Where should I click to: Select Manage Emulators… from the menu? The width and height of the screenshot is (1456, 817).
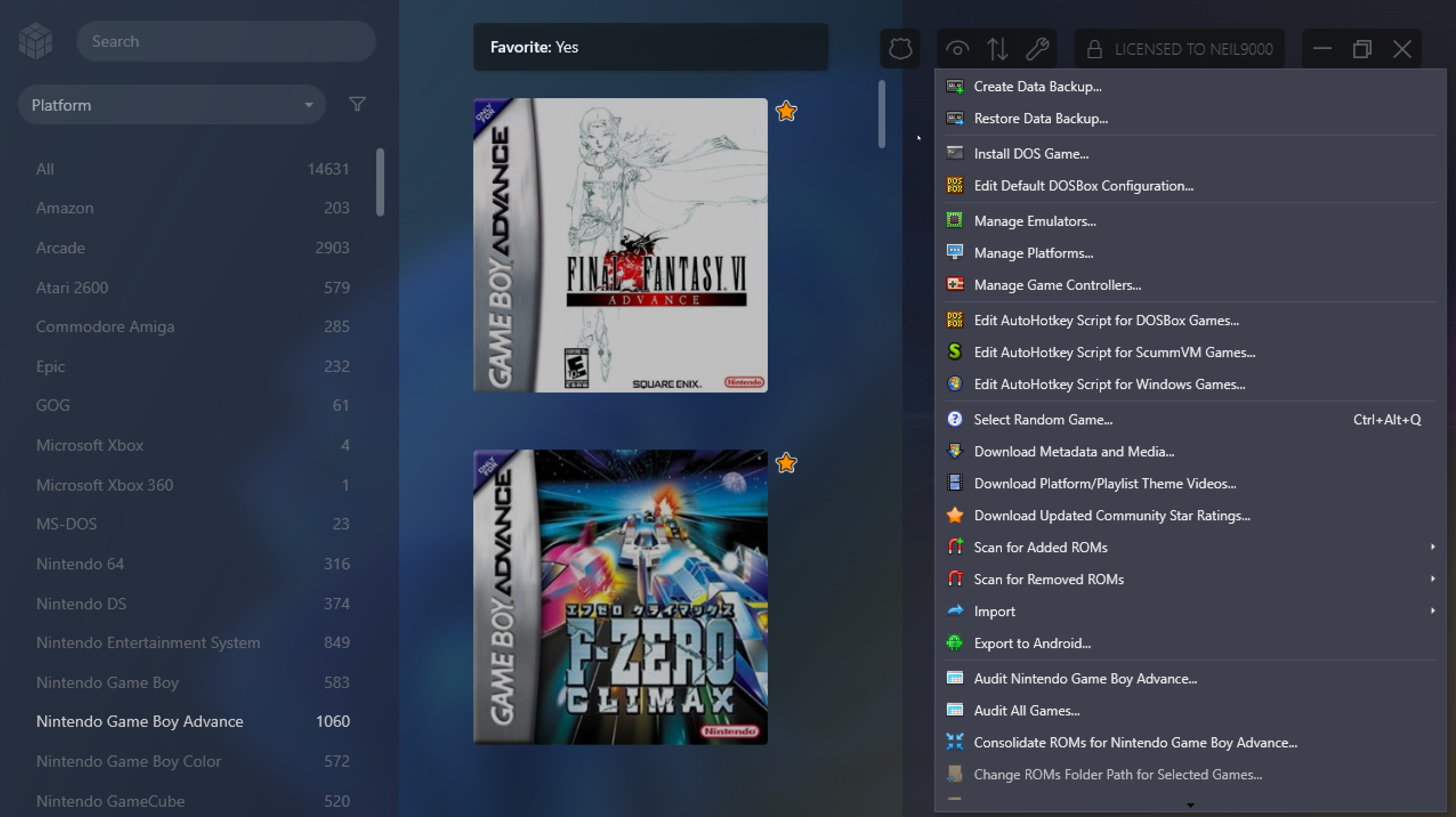1190,221
